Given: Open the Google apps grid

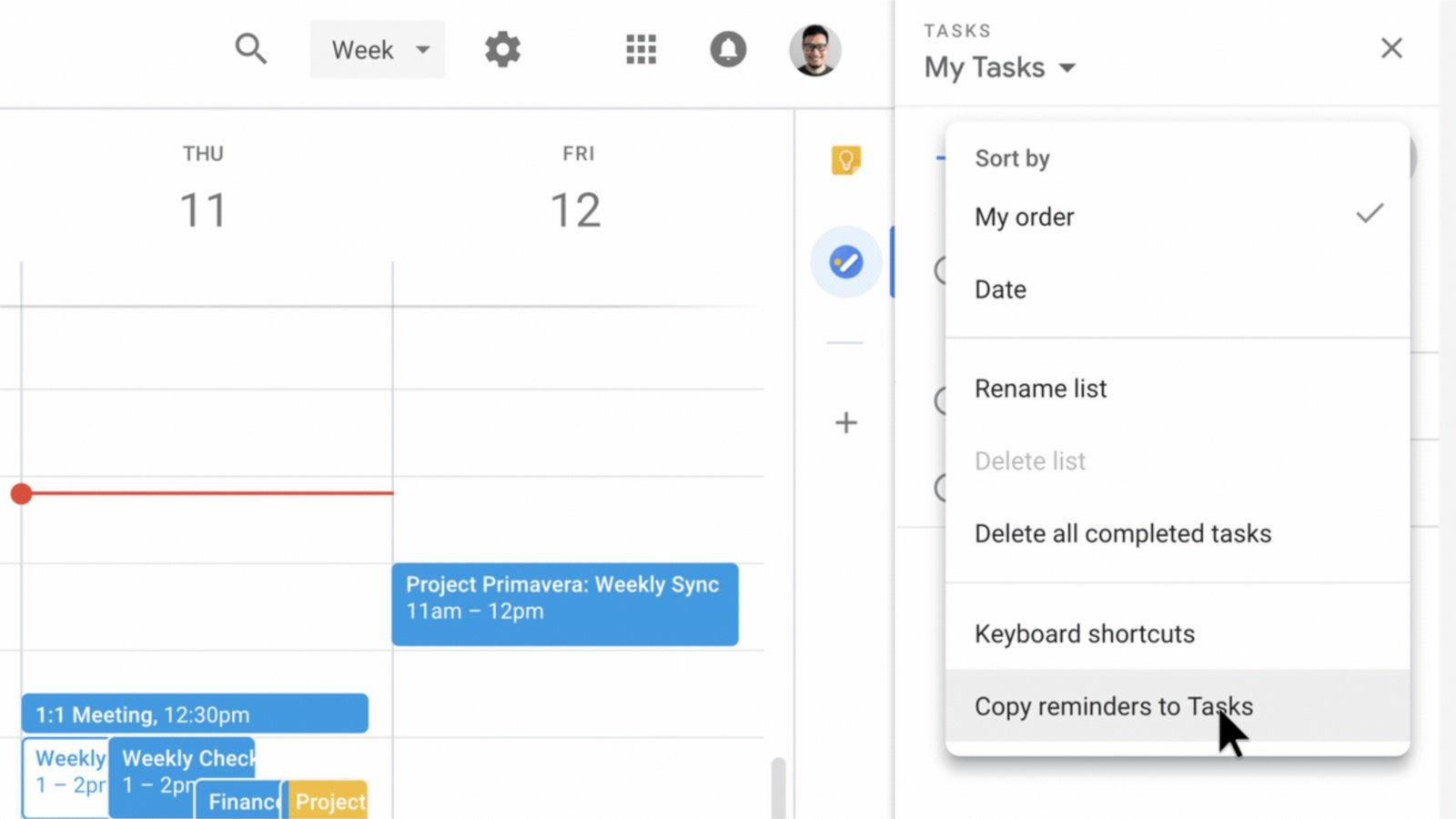Looking at the screenshot, I should click(x=641, y=49).
